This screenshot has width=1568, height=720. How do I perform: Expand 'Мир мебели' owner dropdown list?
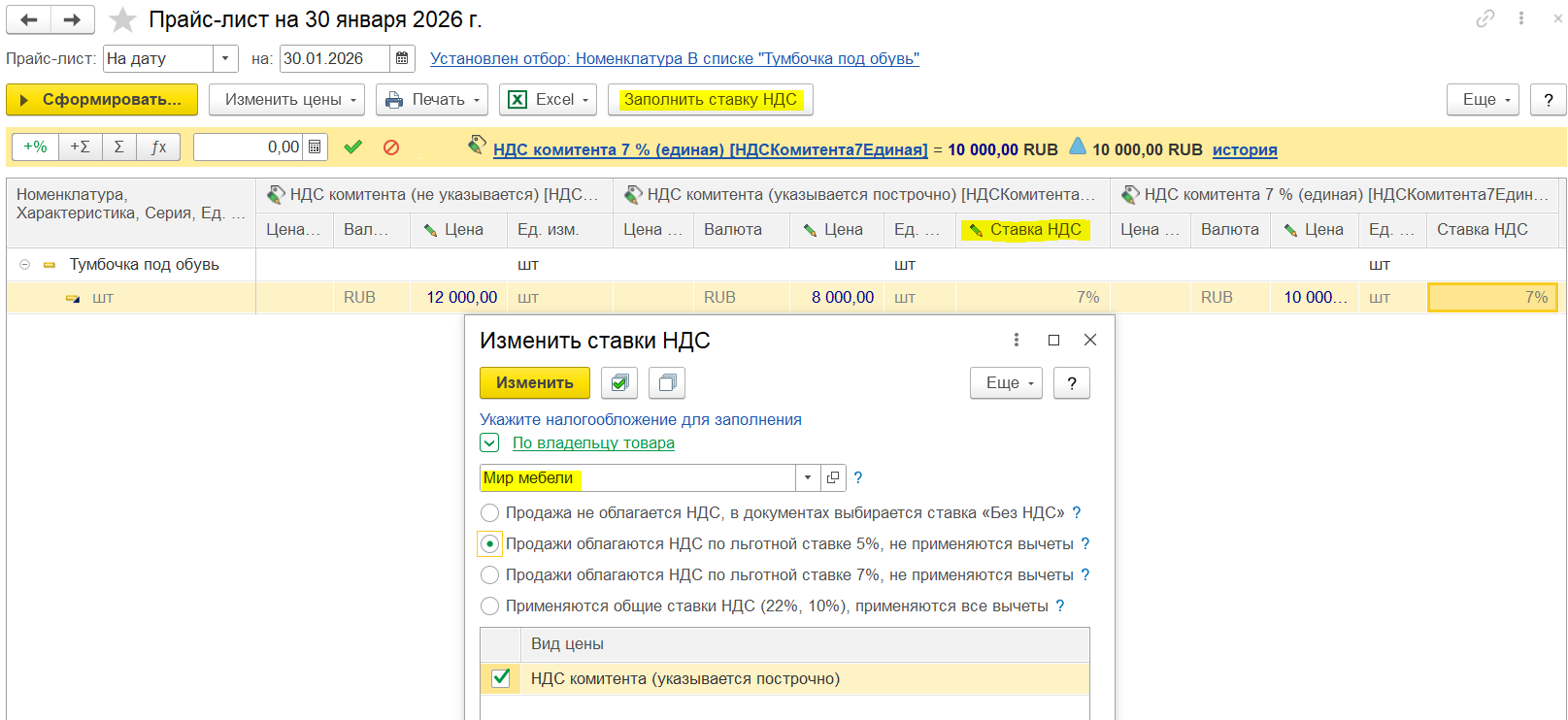coord(808,477)
